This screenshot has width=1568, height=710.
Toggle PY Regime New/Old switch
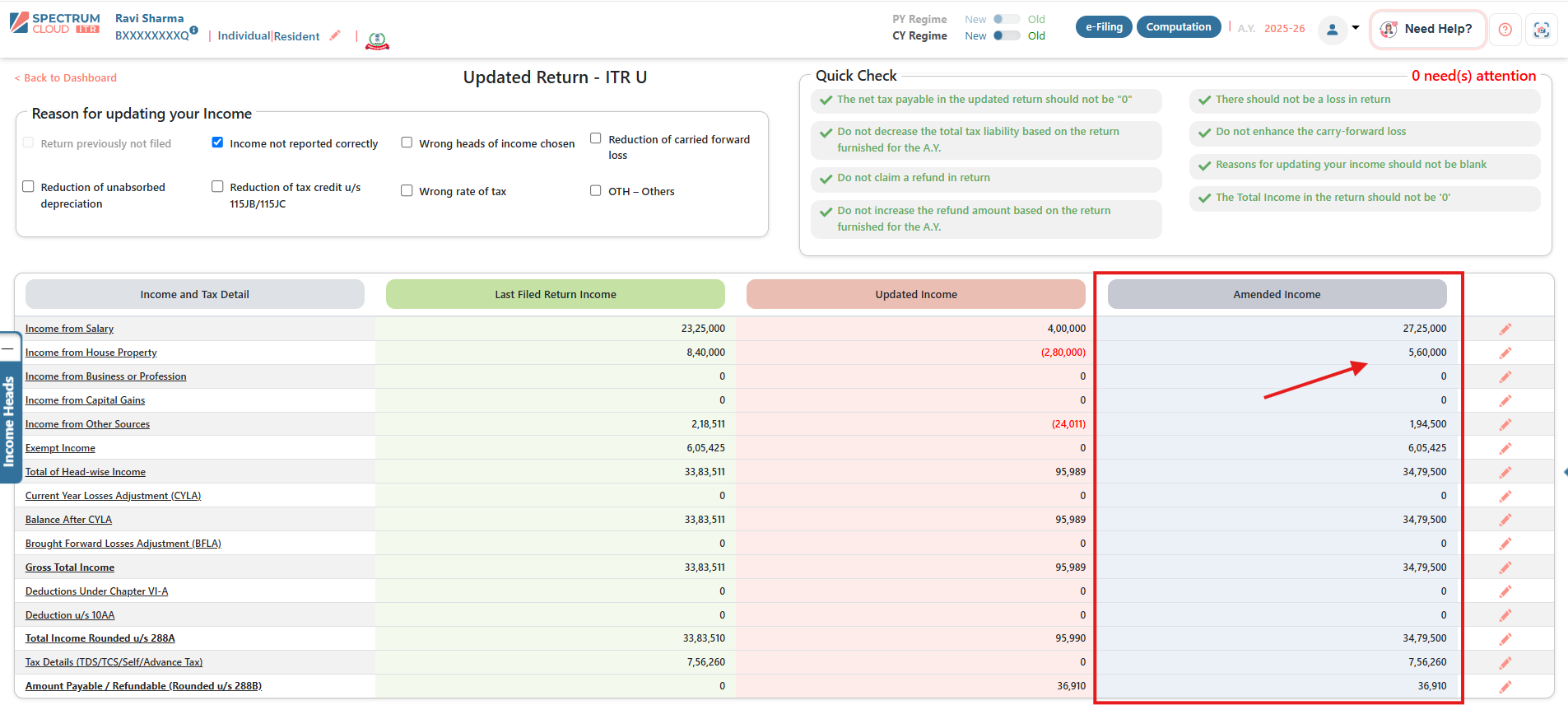(1006, 19)
